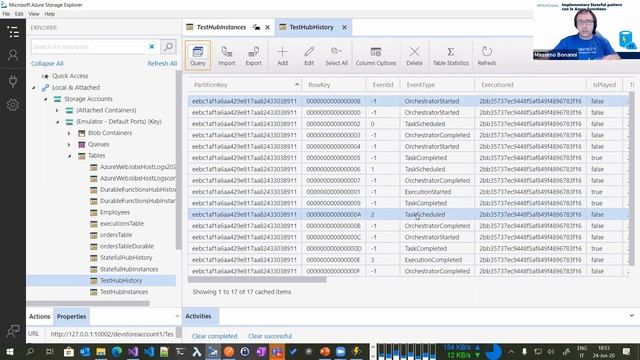Switch to the Properties tab
640x360 pixels.
71,316
